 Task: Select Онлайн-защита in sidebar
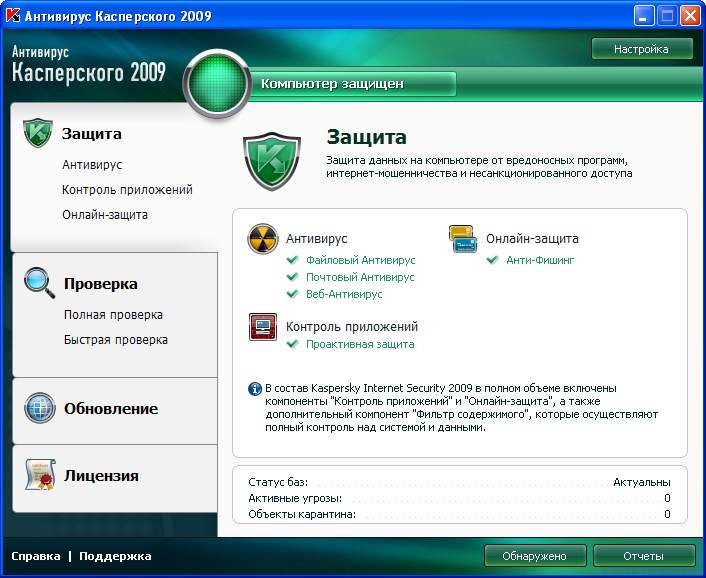click(104, 215)
